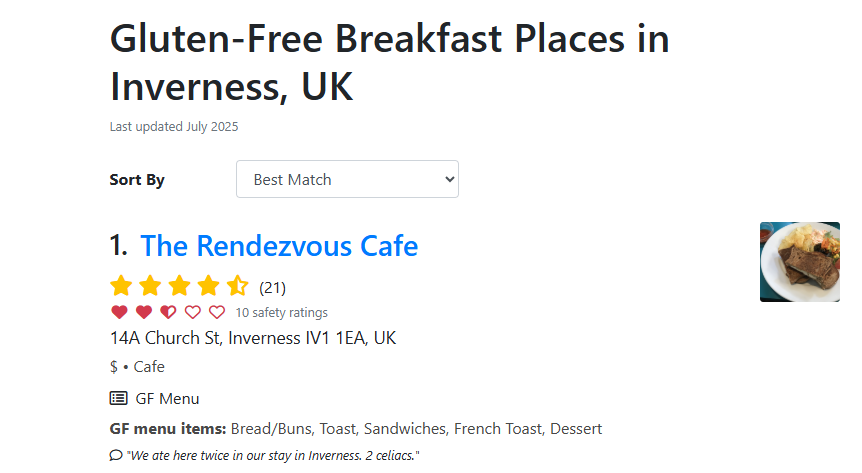
Task: Open the Sort By Best Match dropdown
Action: pos(347,179)
